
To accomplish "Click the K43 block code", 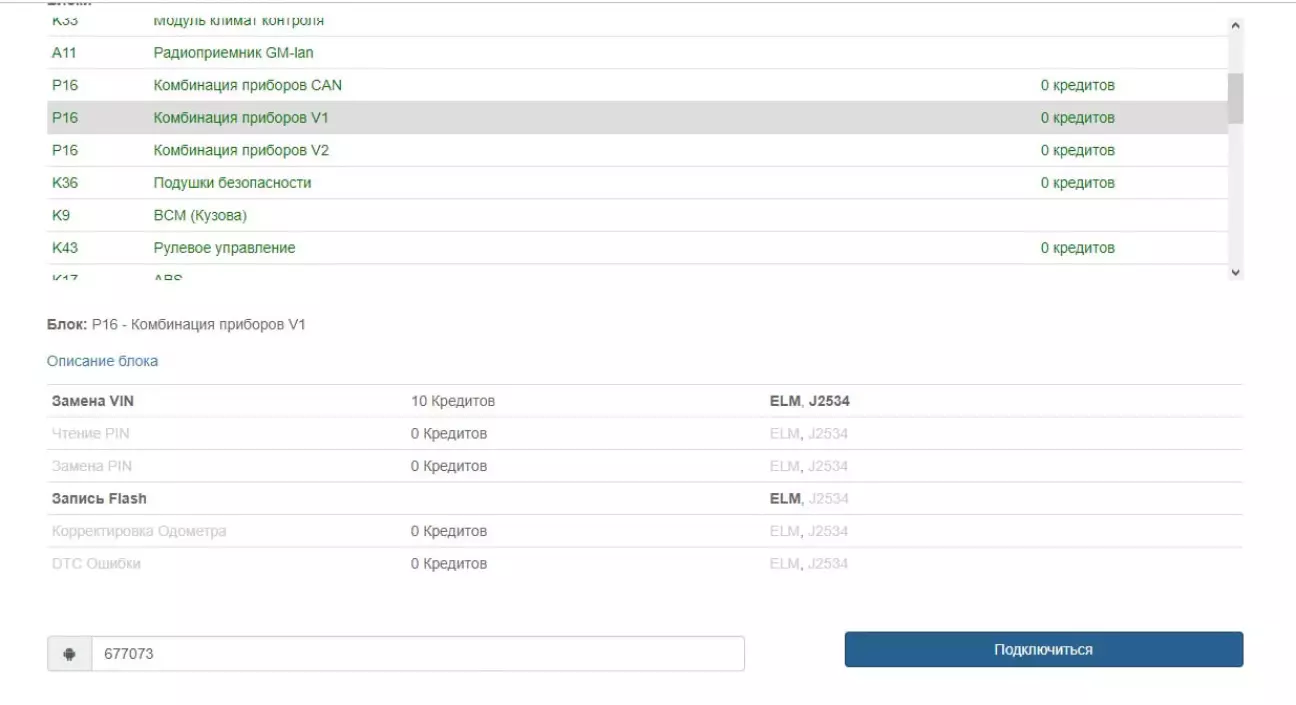I will tap(65, 248).
